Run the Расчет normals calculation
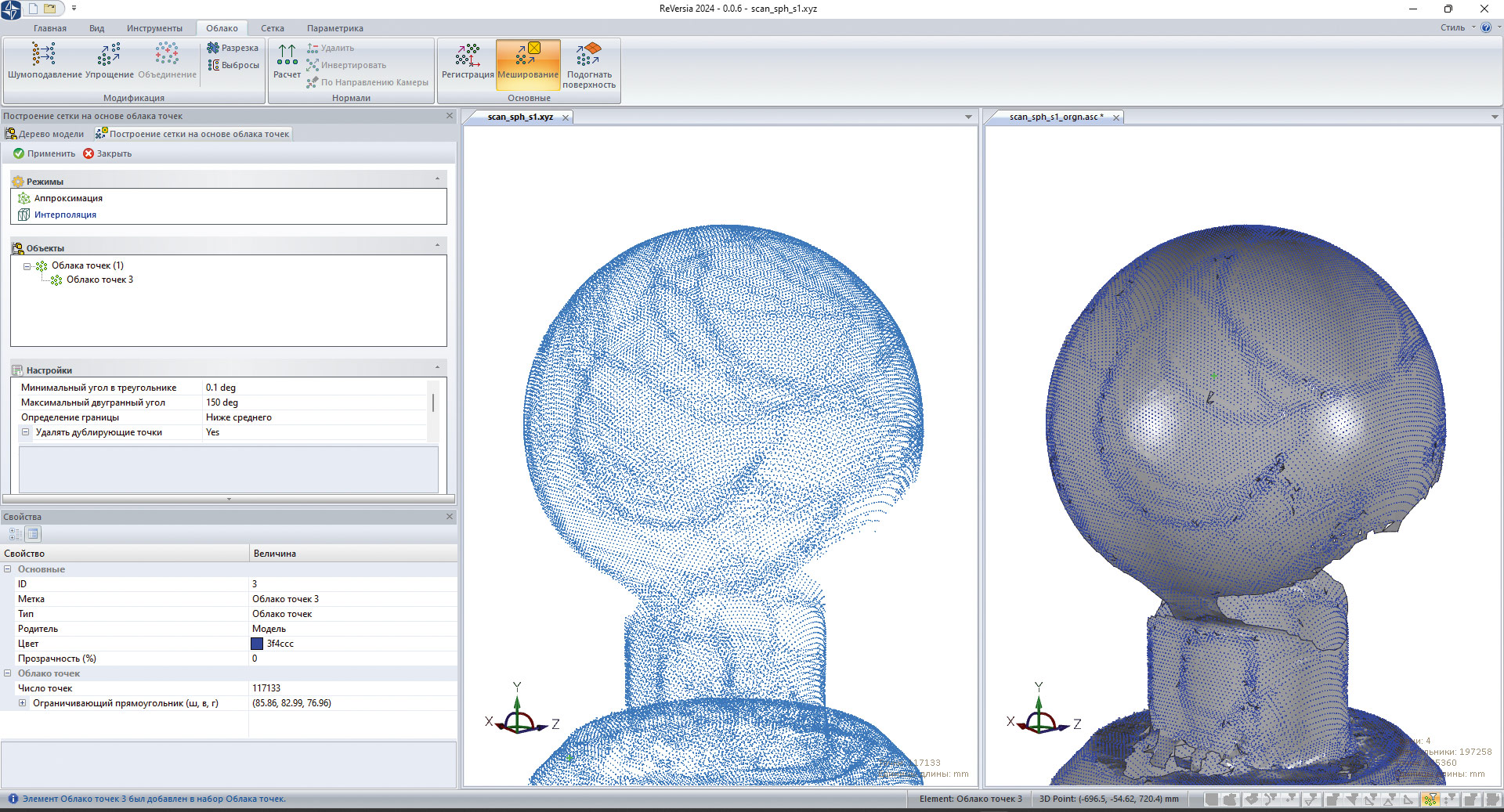 287,61
